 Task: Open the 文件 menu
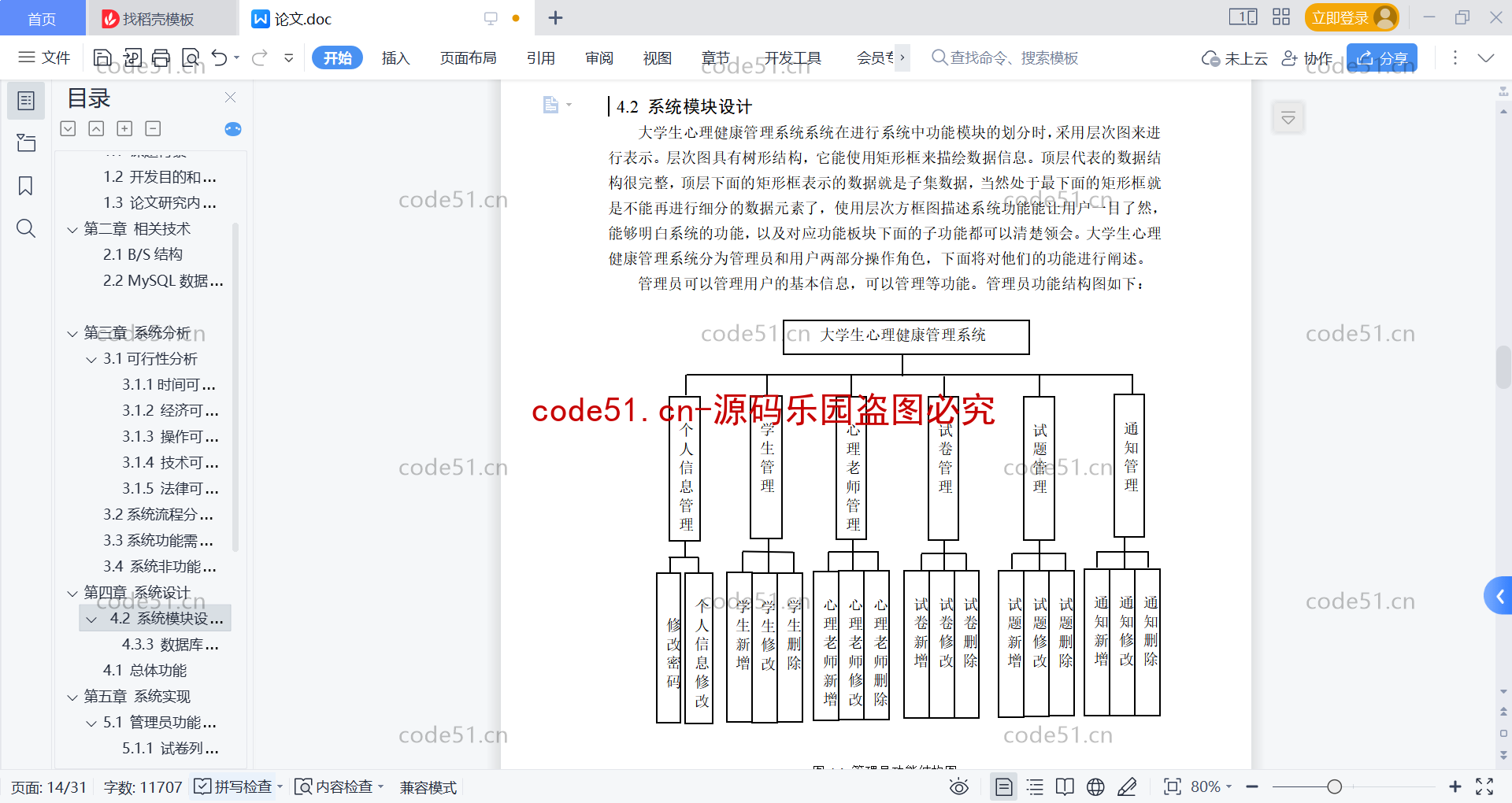coord(45,57)
